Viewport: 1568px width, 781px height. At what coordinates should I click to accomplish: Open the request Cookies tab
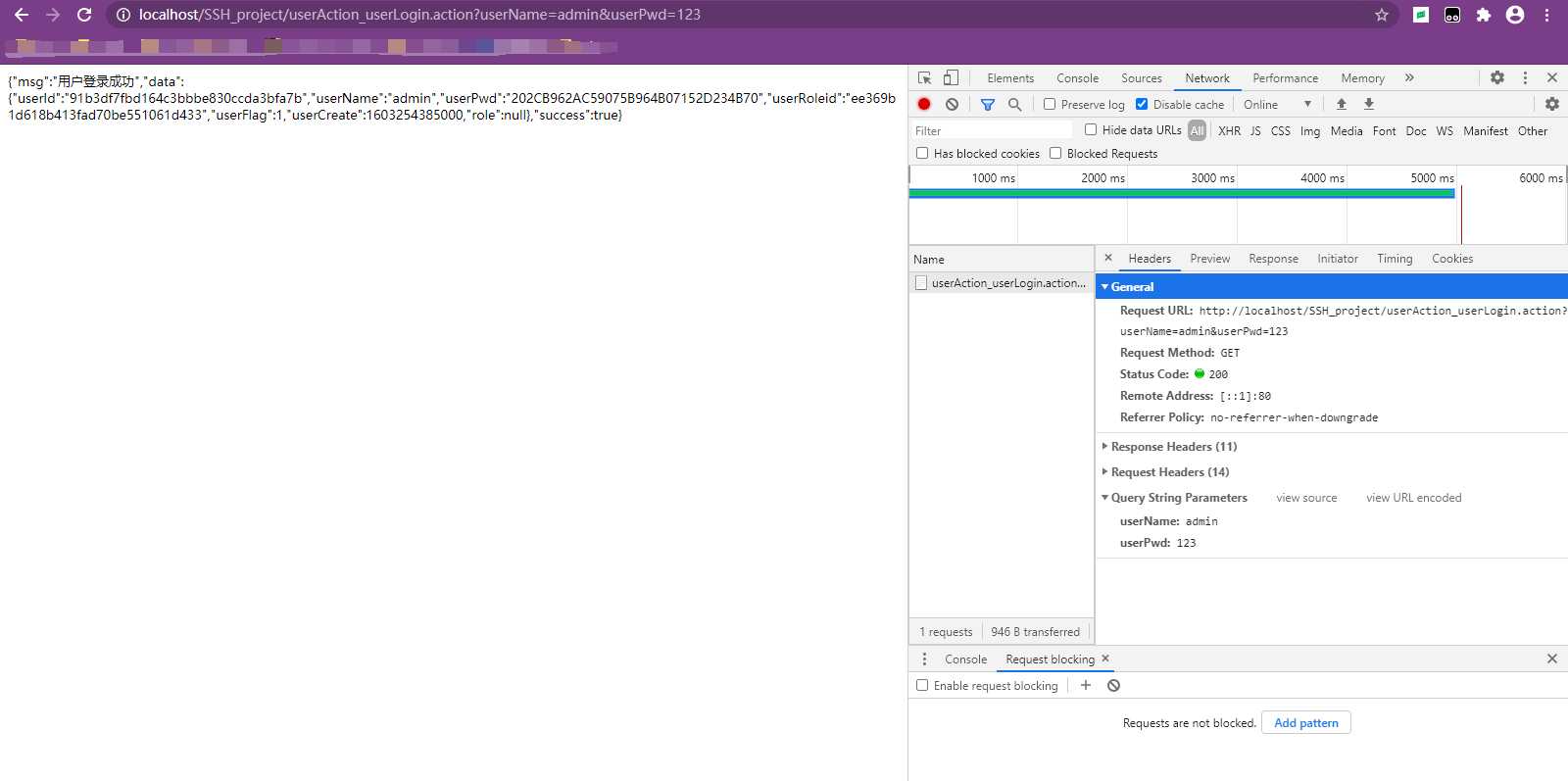click(x=1452, y=259)
